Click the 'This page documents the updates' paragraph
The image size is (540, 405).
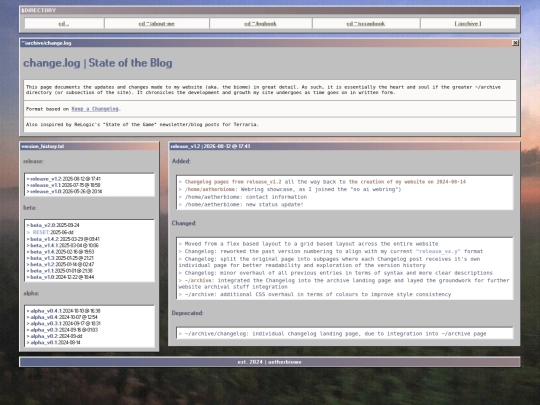coord(263,90)
